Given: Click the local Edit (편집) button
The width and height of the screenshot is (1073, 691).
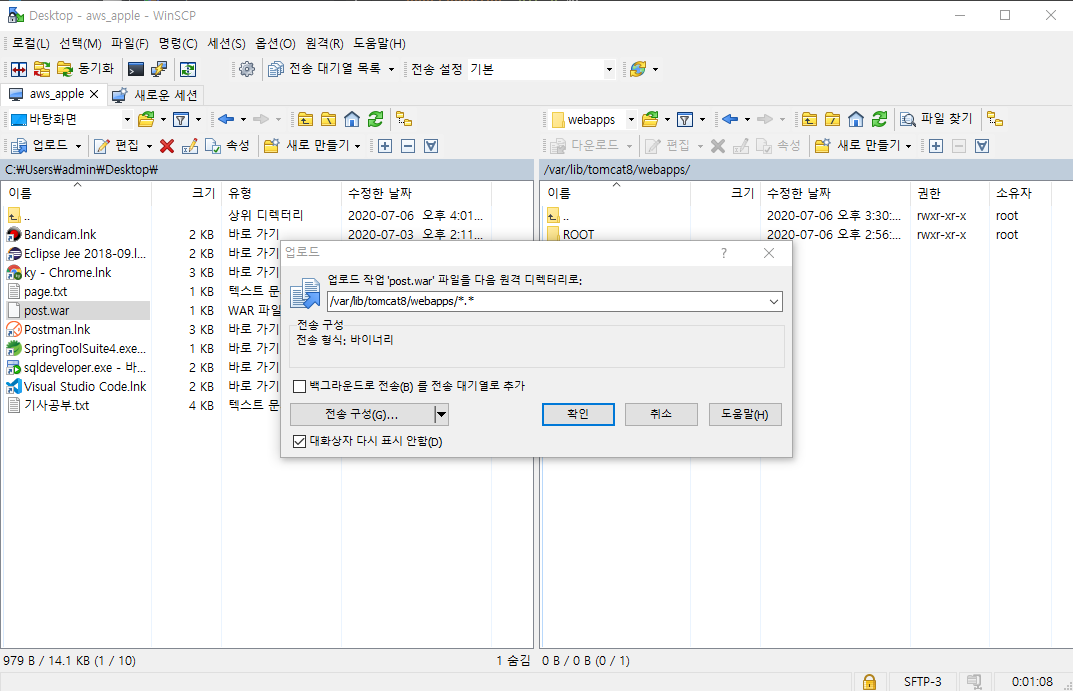Looking at the screenshot, I should click(x=116, y=146).
